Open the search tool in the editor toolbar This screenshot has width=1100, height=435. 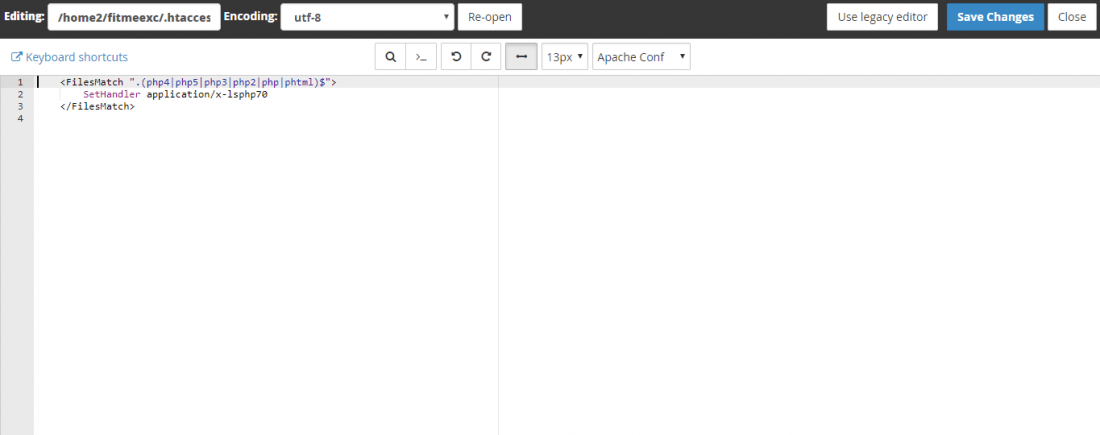(x=390, y=57)
